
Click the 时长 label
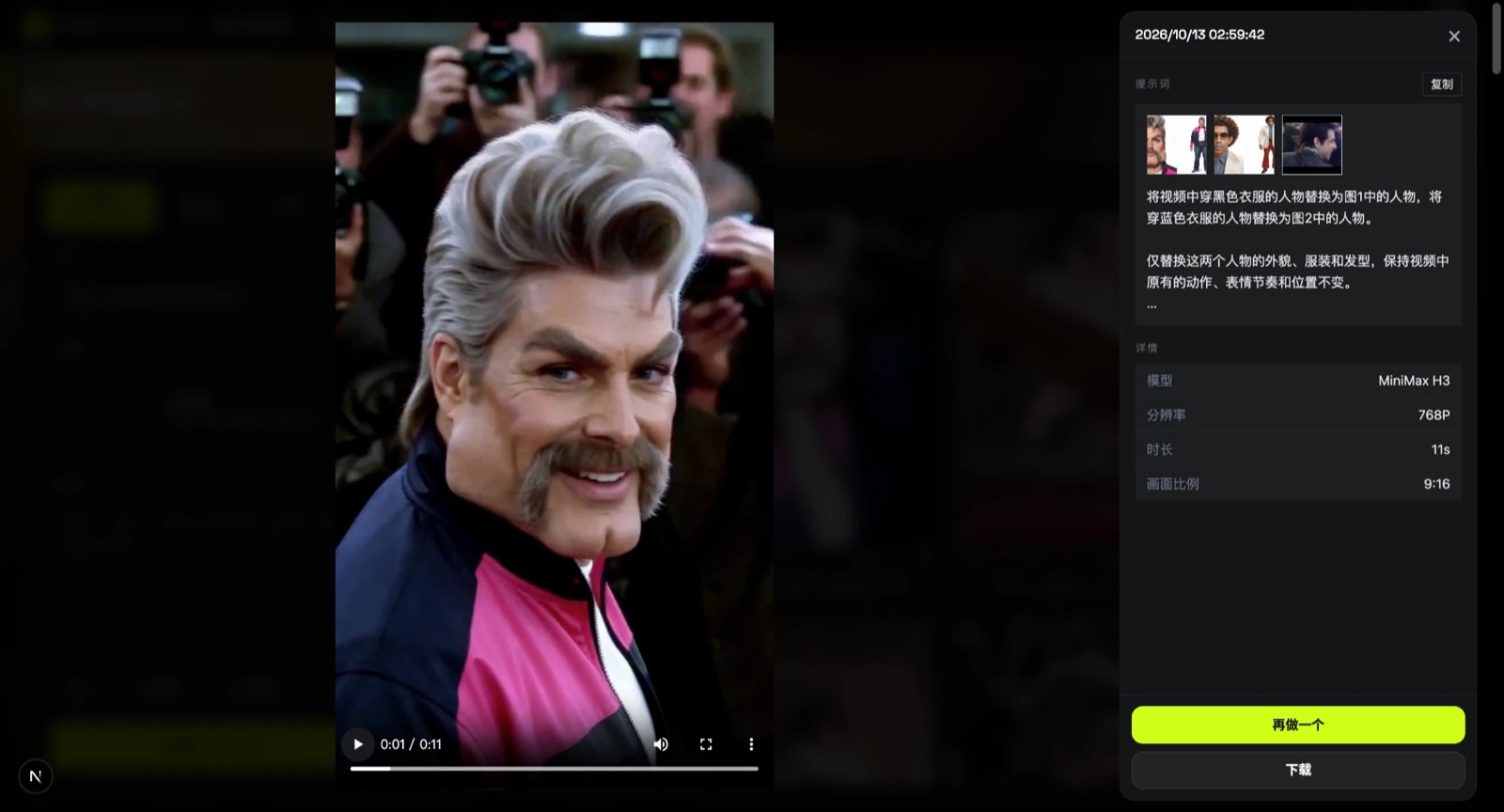coord(1159,449)
